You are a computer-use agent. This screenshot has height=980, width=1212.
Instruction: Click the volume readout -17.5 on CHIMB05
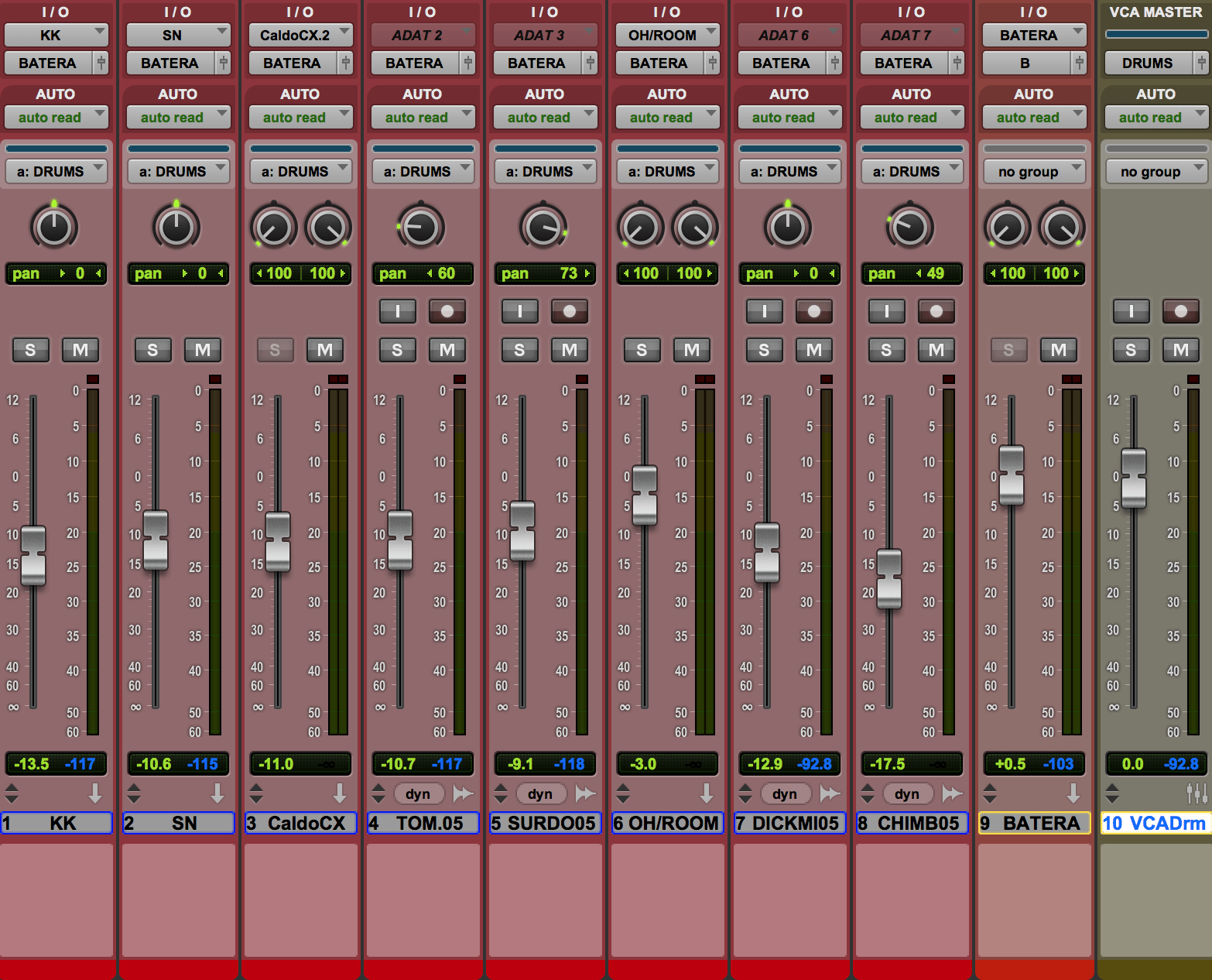coord(887,764)
